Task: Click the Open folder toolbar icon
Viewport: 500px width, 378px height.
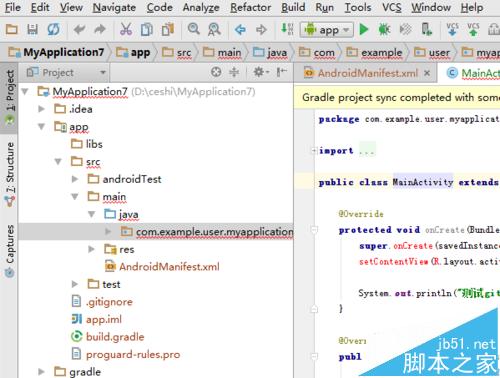Action: click(12, 30)
